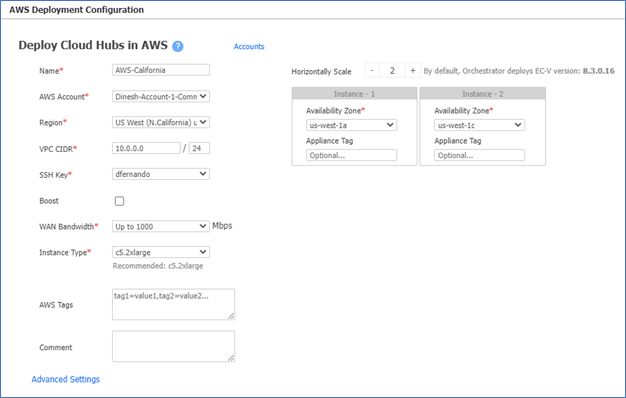Increase horizontal scale with plus button
The width and height of the screenshot is (626, 398).
pyautogui.click(x=413, y=71)
